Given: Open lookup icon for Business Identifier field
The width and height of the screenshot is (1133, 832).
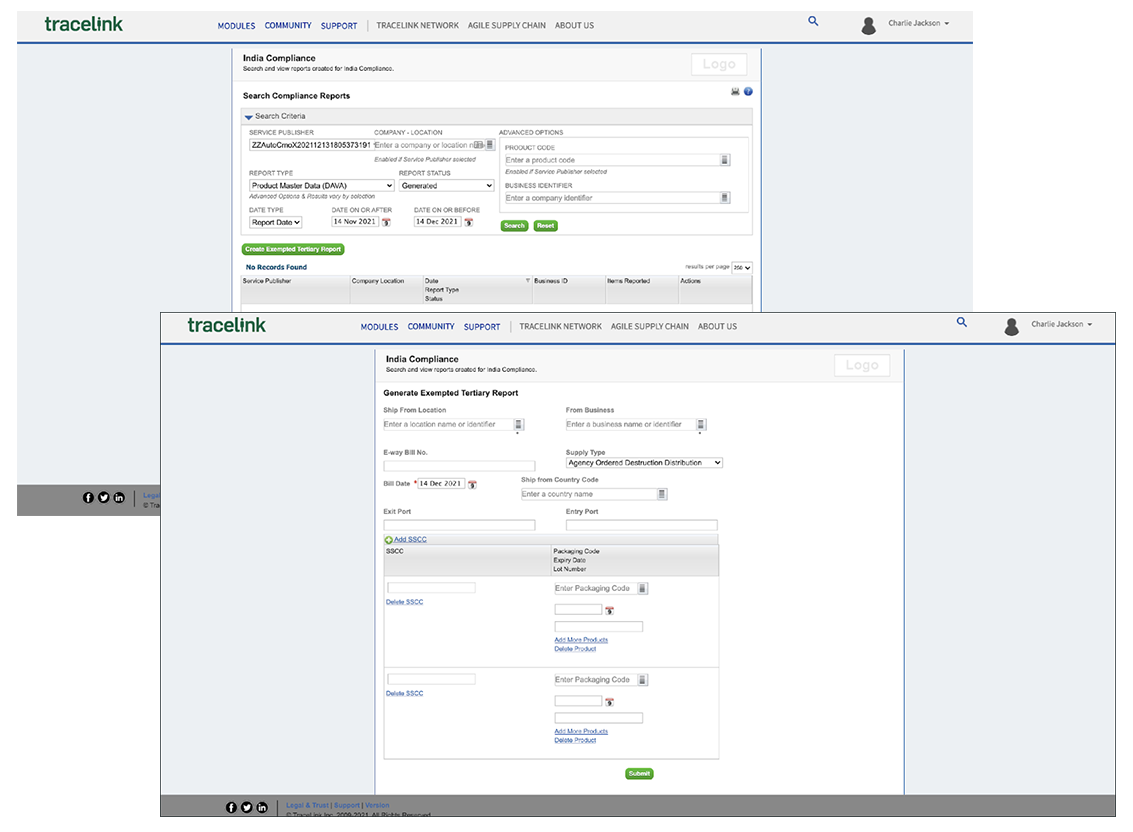Looking at the screenshot, I should pyautogui.click(x=725, y=197).
